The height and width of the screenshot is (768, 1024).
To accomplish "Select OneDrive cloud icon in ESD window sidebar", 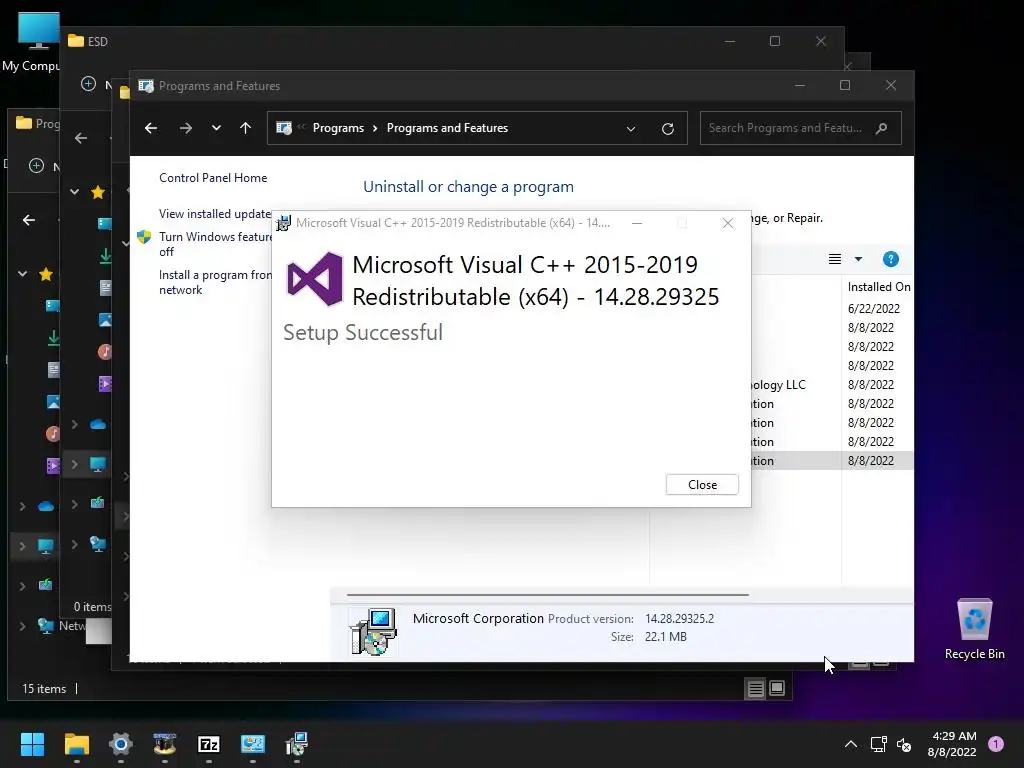I will [98, 424].
